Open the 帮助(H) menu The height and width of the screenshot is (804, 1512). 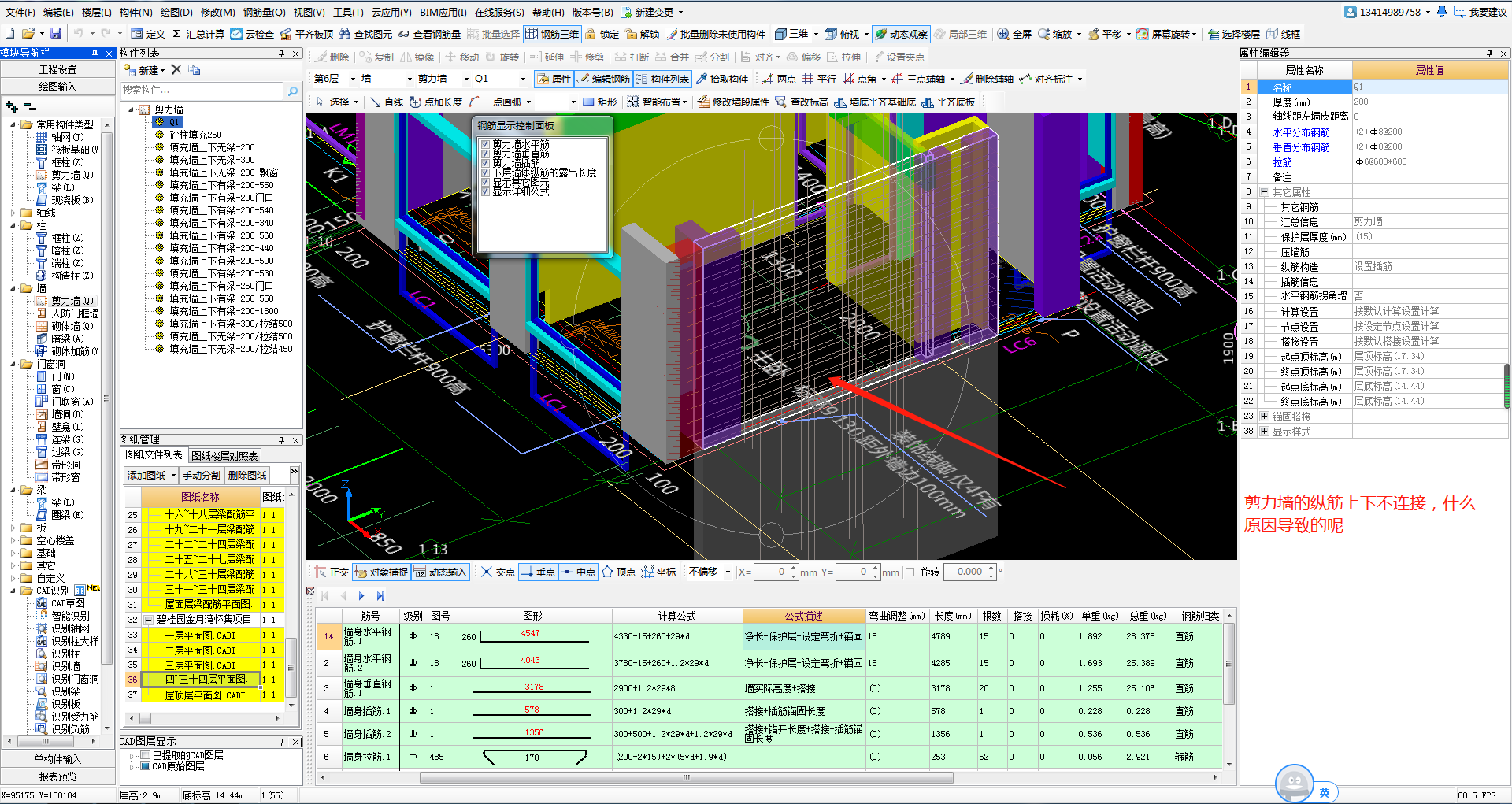point(548,12)
